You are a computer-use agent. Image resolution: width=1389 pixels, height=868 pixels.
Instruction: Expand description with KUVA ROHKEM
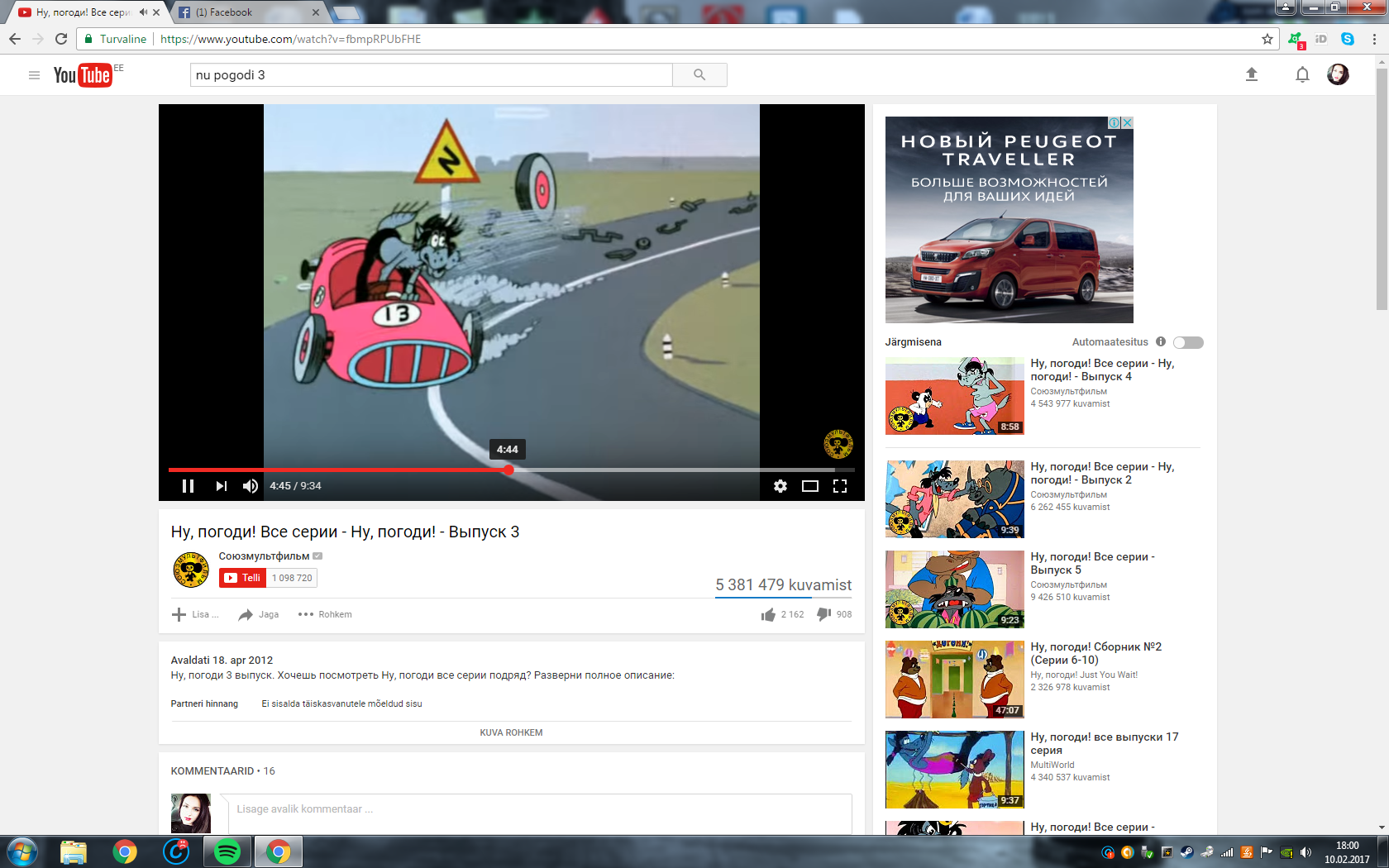[x=511, y=732]
